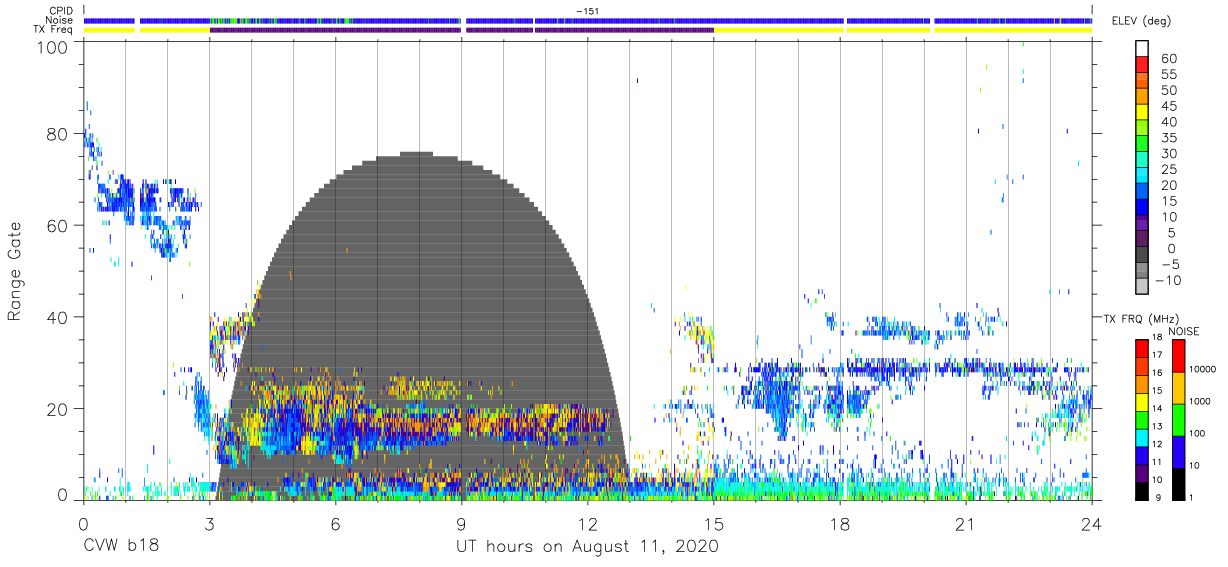
Task: Click y-axis tick label 40
Action: pos(58,317)
